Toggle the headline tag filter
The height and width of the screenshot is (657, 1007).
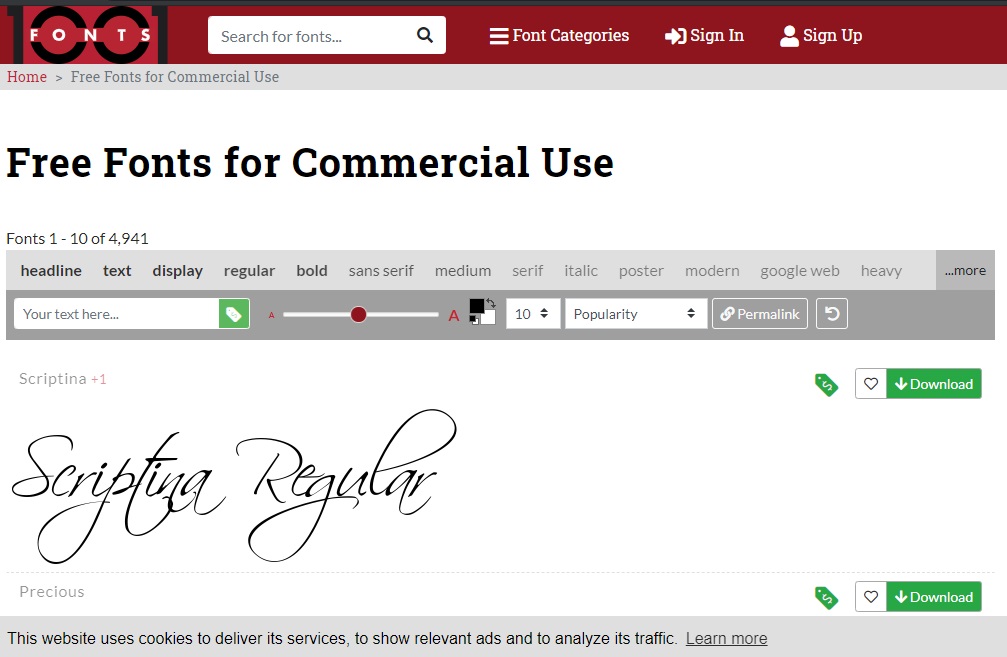point(51,271)
